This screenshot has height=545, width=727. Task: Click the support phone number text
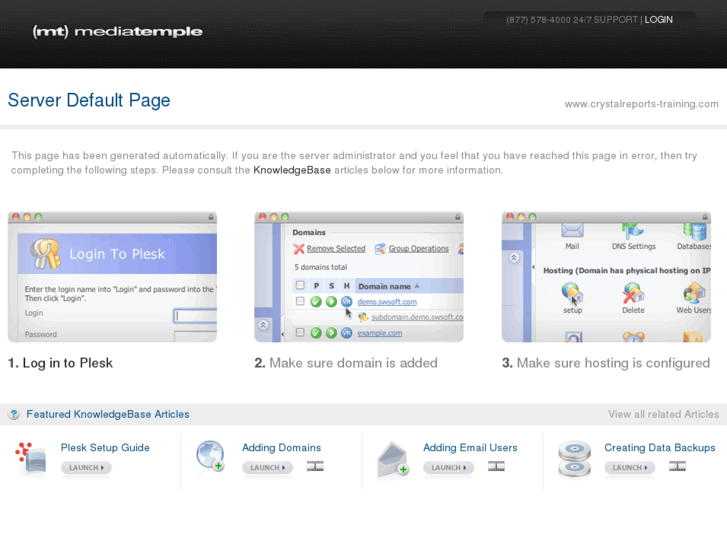[538, 19]
